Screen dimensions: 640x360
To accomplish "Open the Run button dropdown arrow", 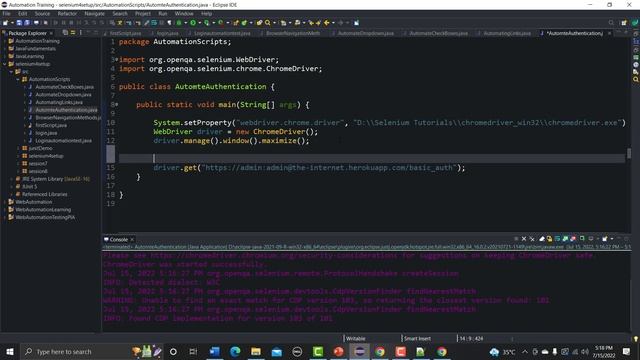I will coord(199,23).
